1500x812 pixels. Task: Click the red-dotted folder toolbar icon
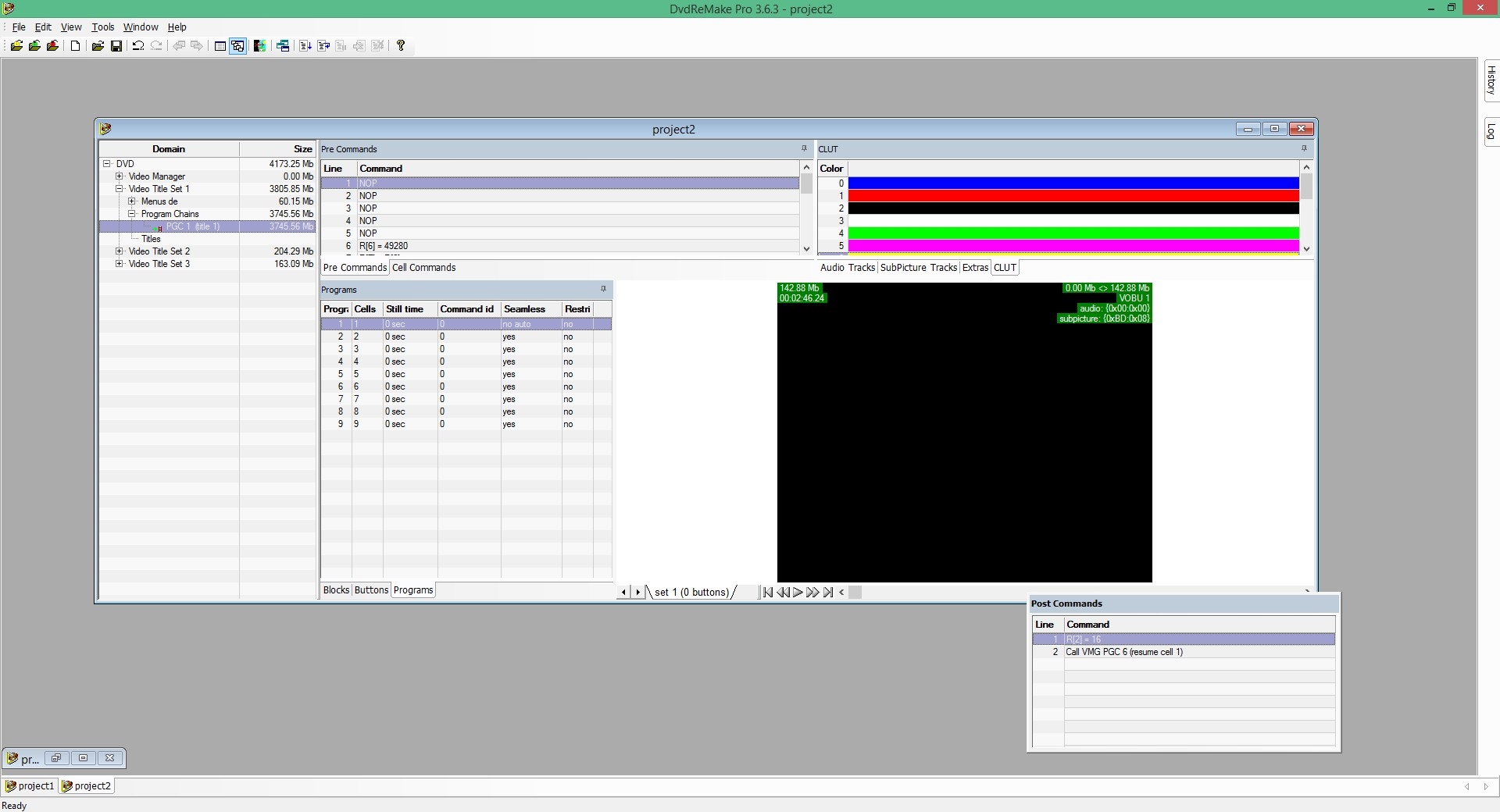pos(52,46)
